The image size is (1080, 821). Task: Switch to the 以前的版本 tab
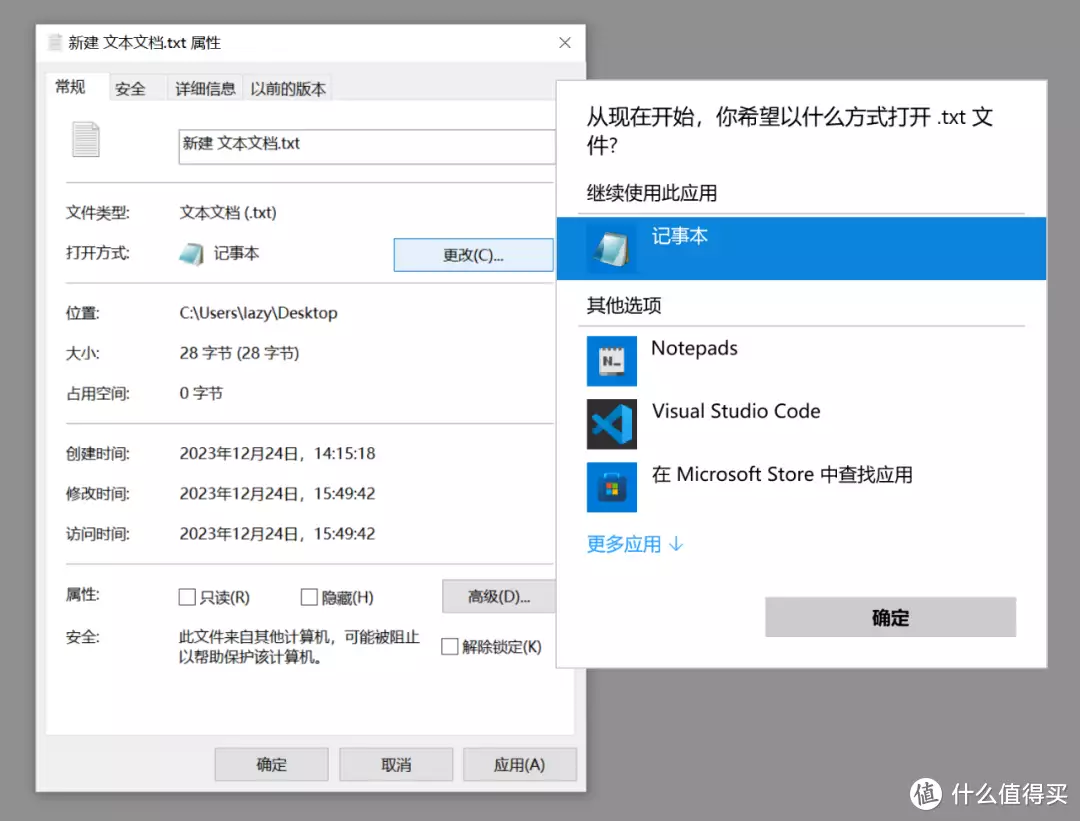tap(288, 88)
